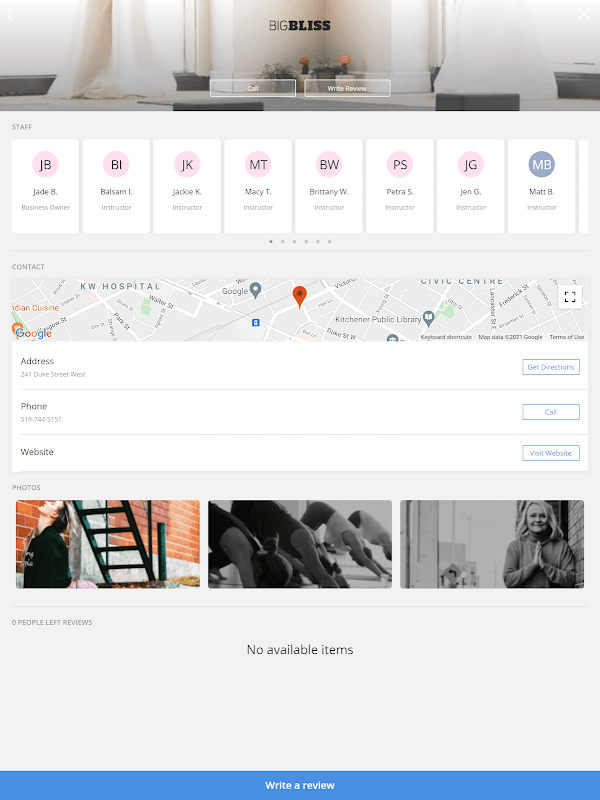This screenshot has height=800, width=600.
Task: Click Write Review button on header image
Action: pos(347,88)
